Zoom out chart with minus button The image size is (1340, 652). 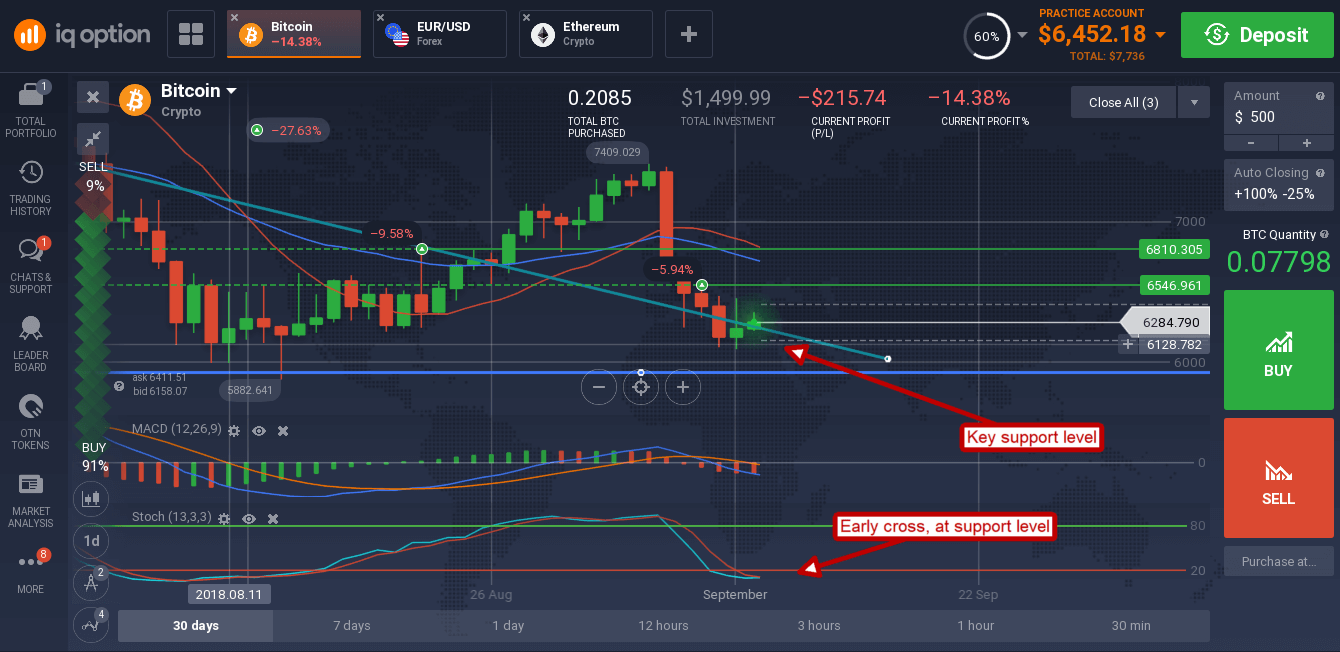click(599, 386)
